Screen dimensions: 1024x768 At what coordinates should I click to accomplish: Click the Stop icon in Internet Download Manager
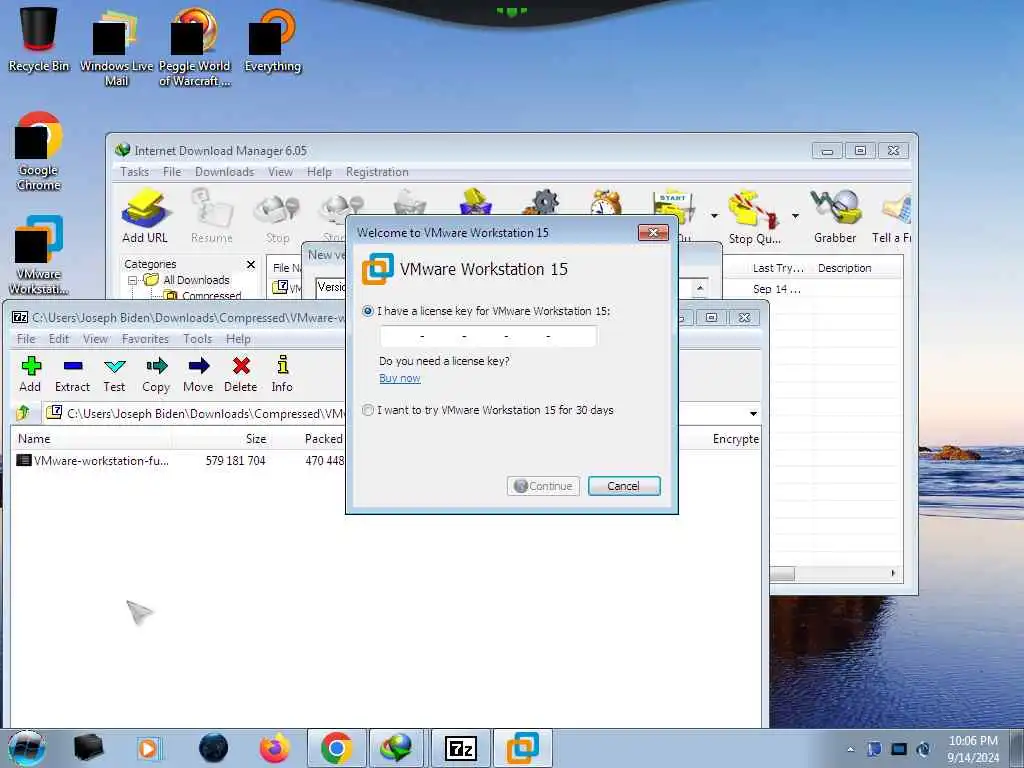point(278,216)
